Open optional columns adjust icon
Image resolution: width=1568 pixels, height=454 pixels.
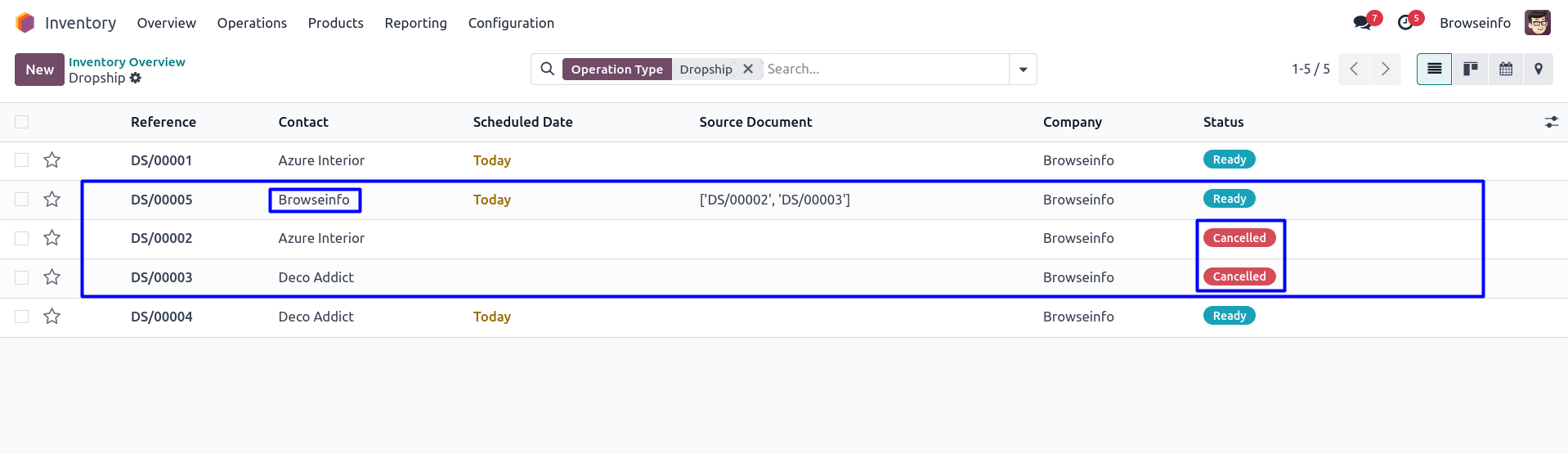[x=1551, y=122]
